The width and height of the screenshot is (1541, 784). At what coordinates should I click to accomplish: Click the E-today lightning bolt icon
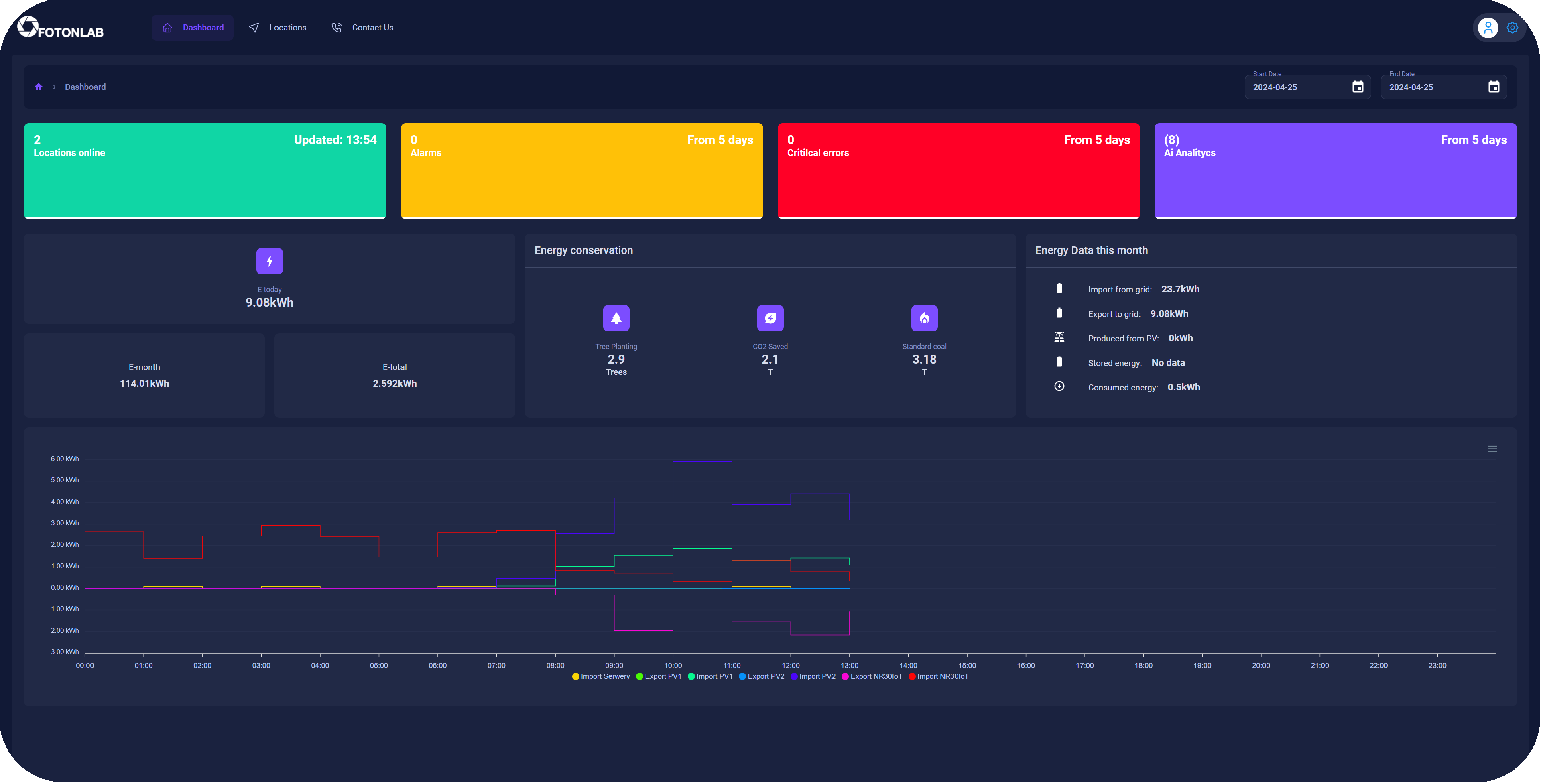[270, 261]
